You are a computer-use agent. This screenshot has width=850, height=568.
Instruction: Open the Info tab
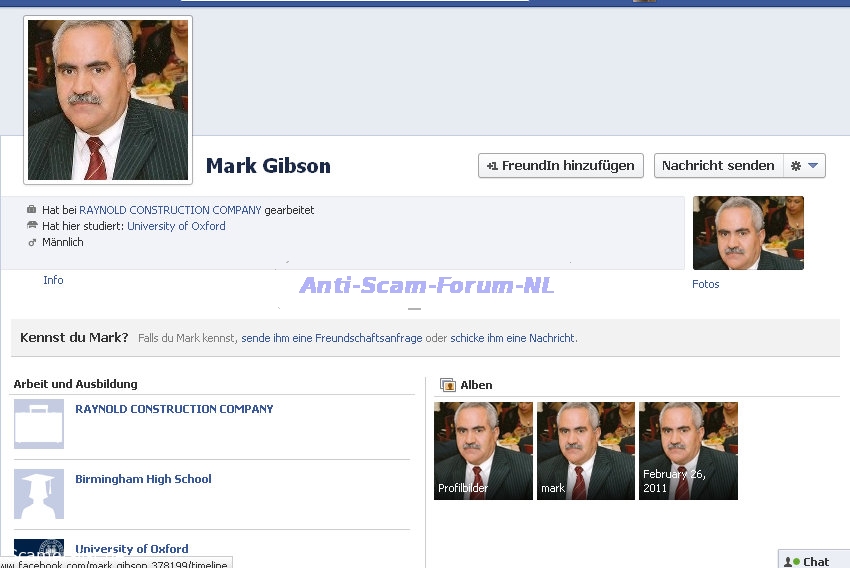coord(53,280)
